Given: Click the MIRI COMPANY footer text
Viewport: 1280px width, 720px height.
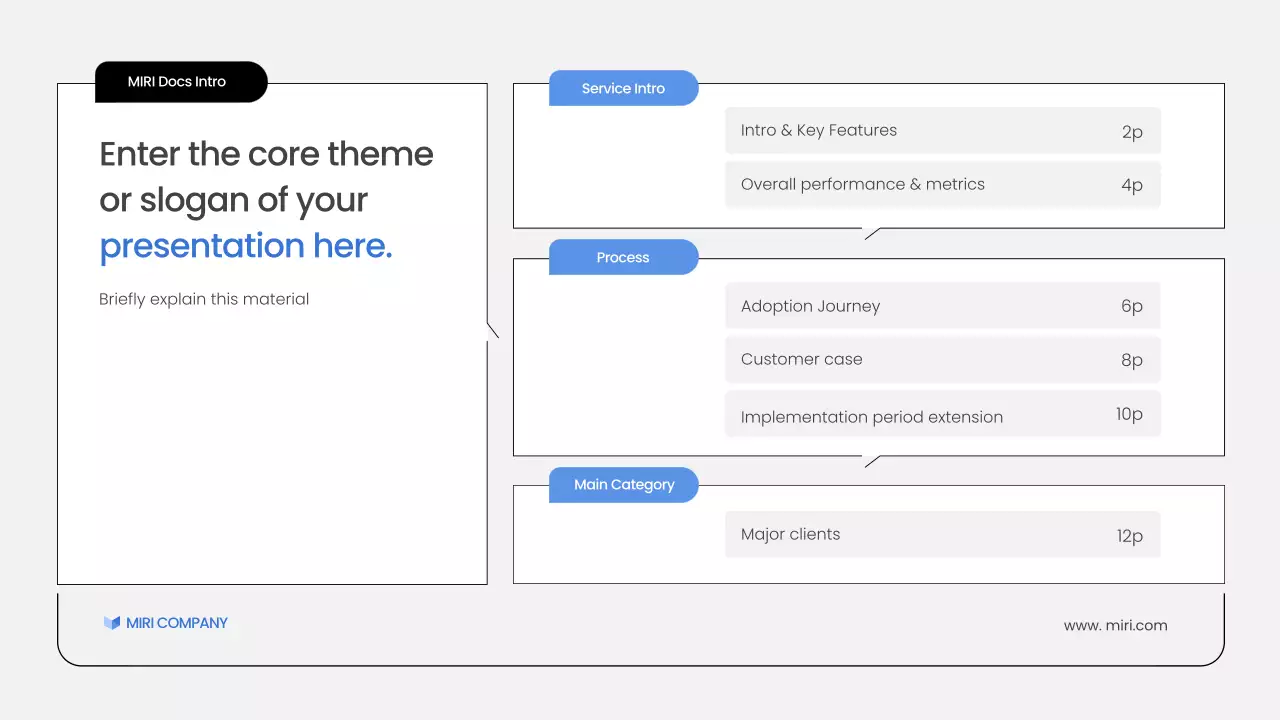Looking at the screenshot, I should (x=177, y=623).
